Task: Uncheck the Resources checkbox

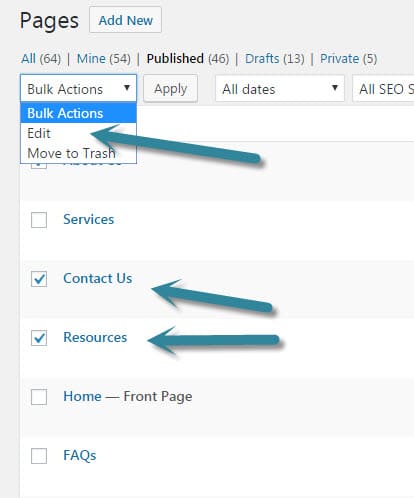Action: 39,338
